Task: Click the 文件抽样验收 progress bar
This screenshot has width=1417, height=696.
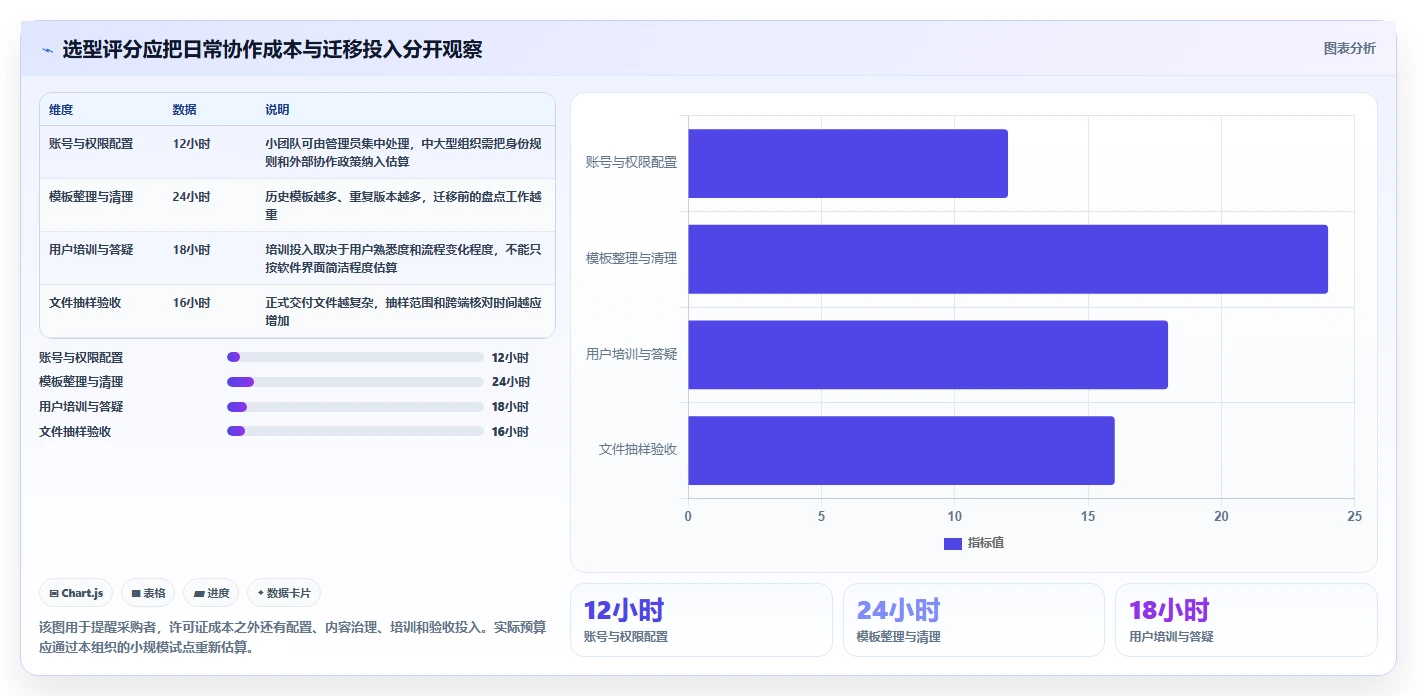Action: tap(355, 431)
